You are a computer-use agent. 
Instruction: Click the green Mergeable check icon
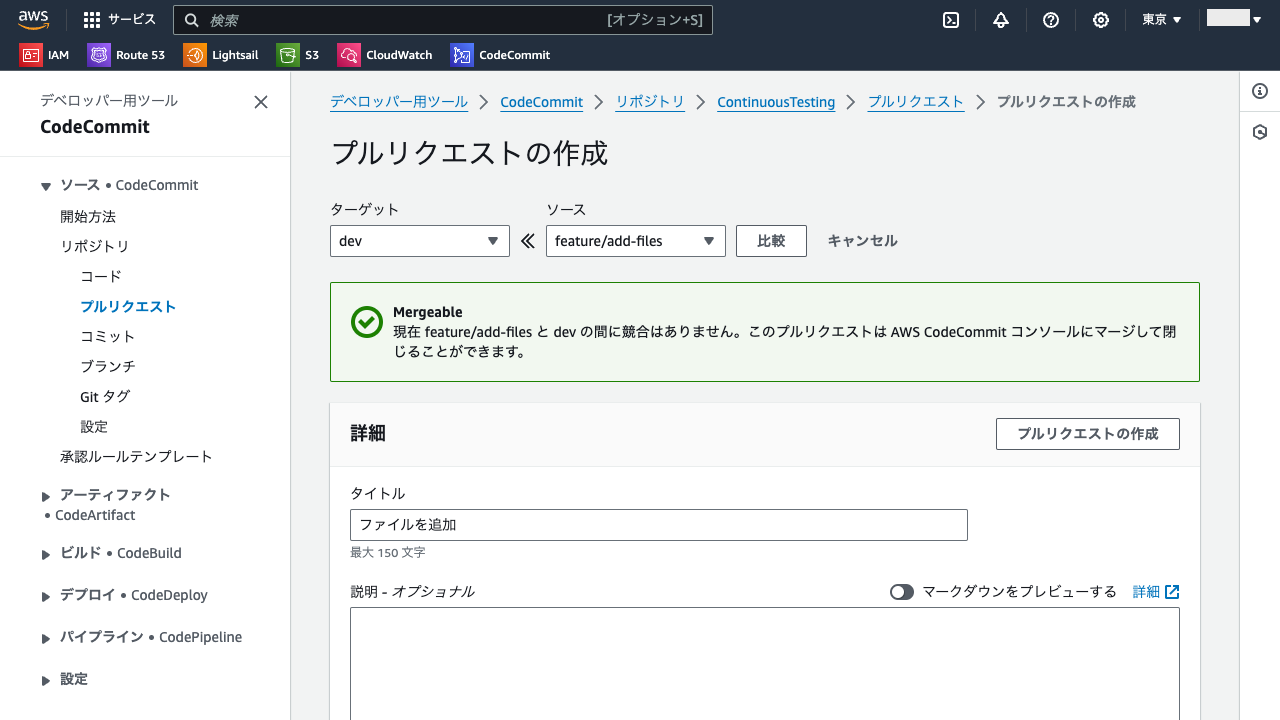coord(367,322)
